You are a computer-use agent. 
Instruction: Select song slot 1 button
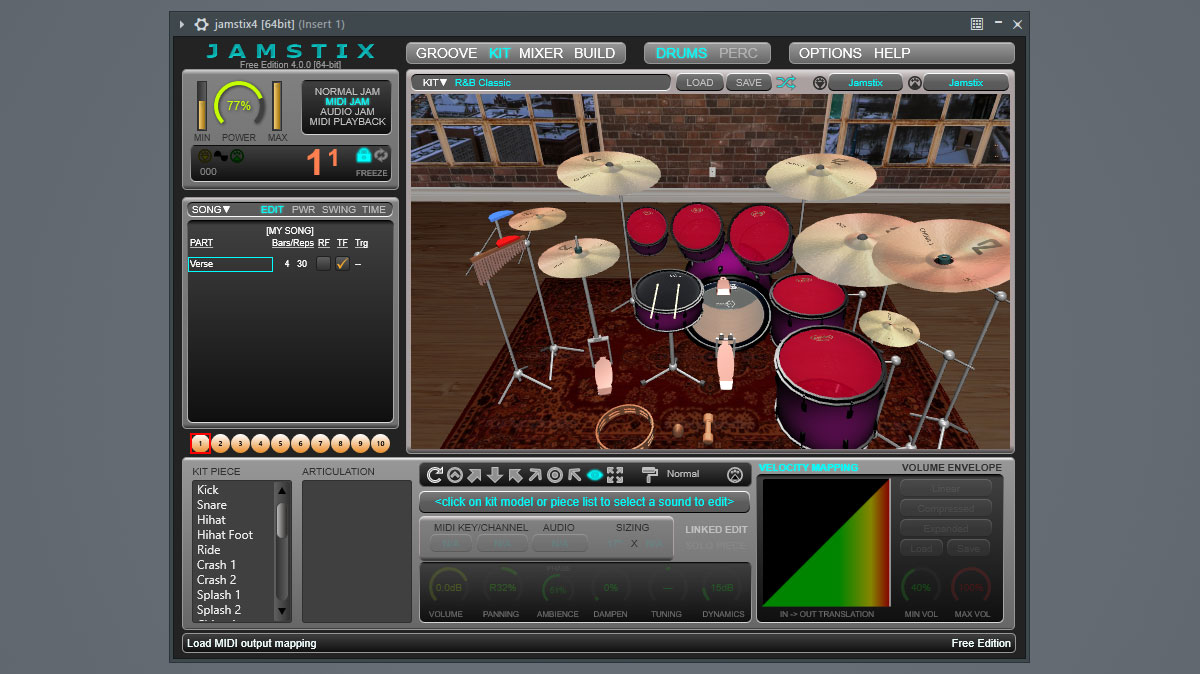pos(200,443)
